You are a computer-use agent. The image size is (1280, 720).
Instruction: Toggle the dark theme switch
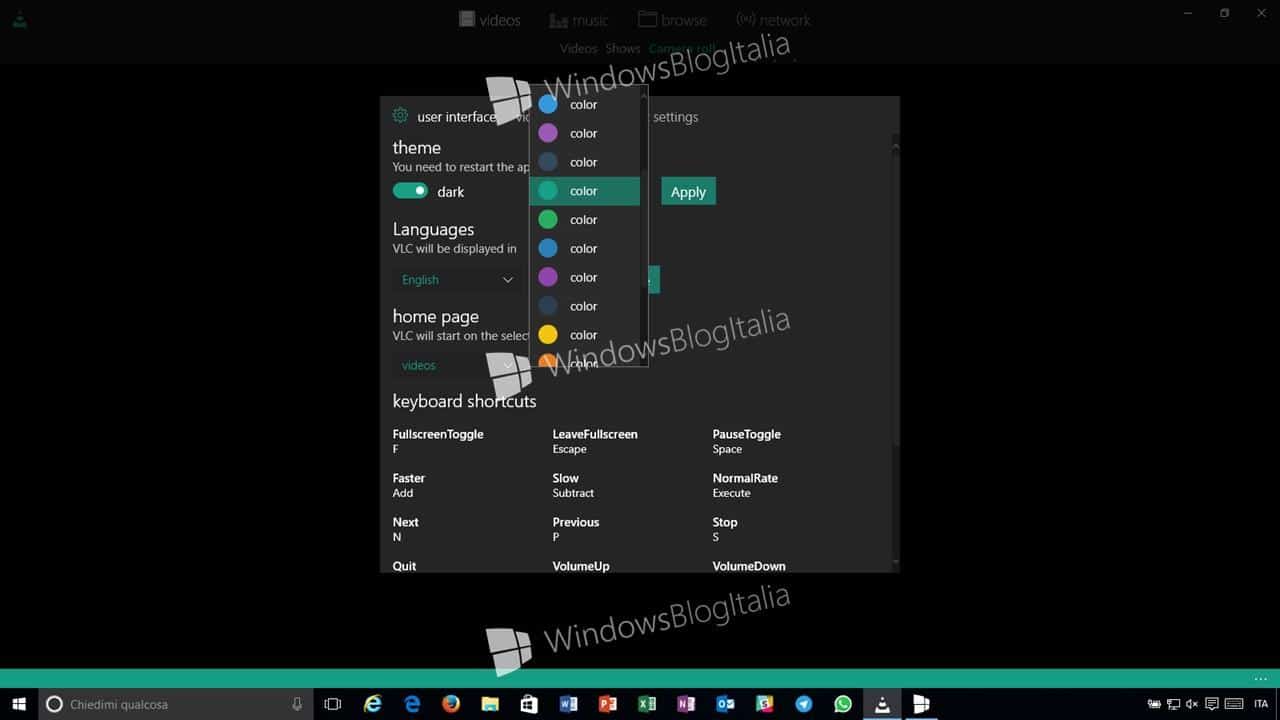tap(410, 191)
